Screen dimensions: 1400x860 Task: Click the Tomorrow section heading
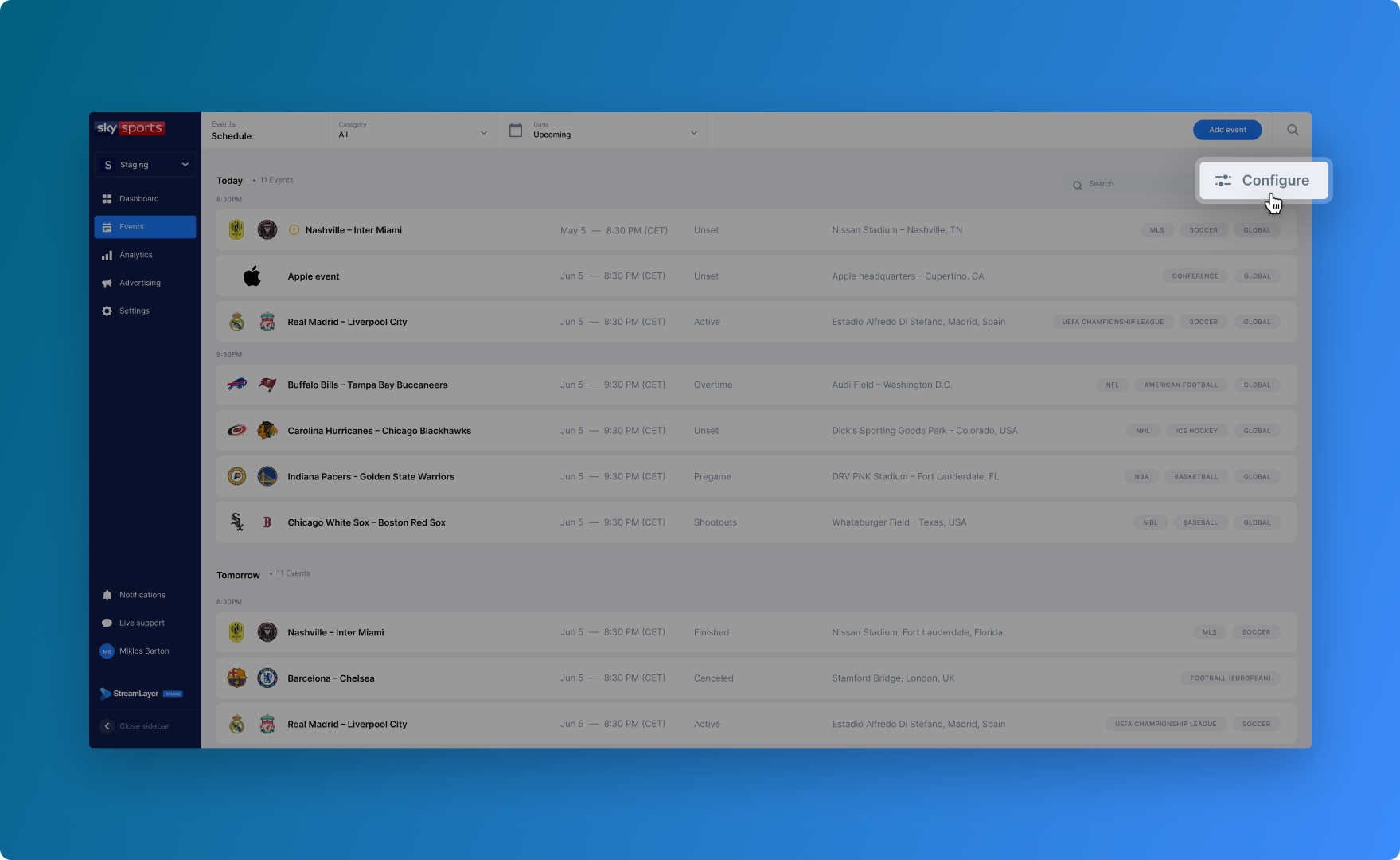238,575
